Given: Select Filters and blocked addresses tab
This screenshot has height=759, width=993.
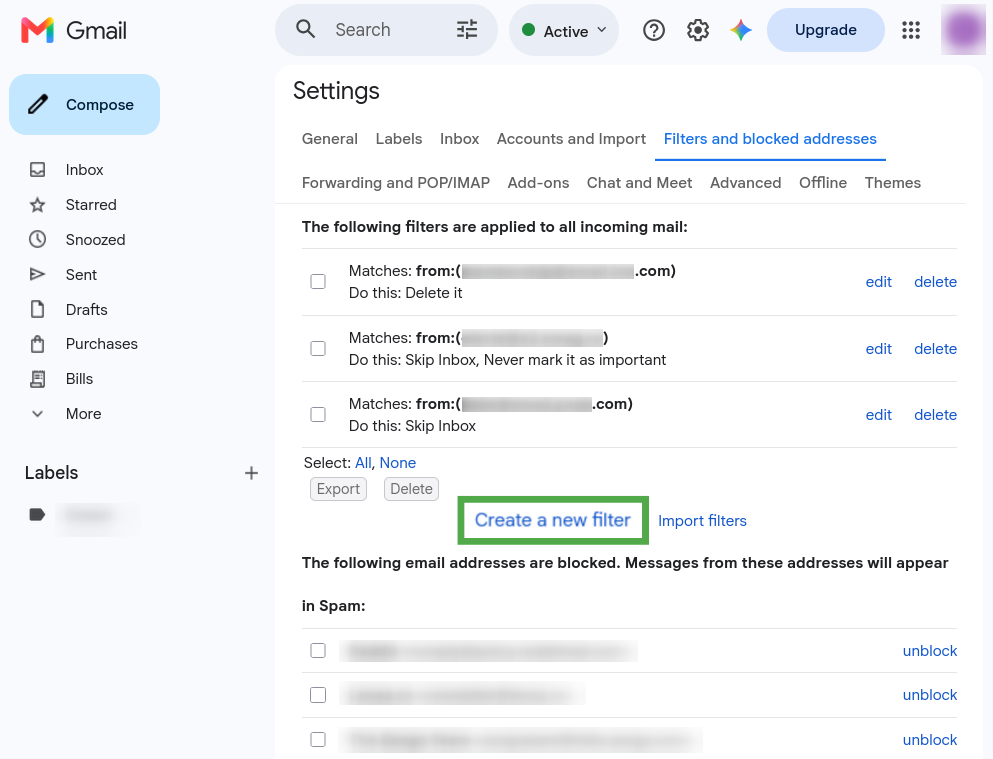Looking at the screenshot, I should pos(770,139).
